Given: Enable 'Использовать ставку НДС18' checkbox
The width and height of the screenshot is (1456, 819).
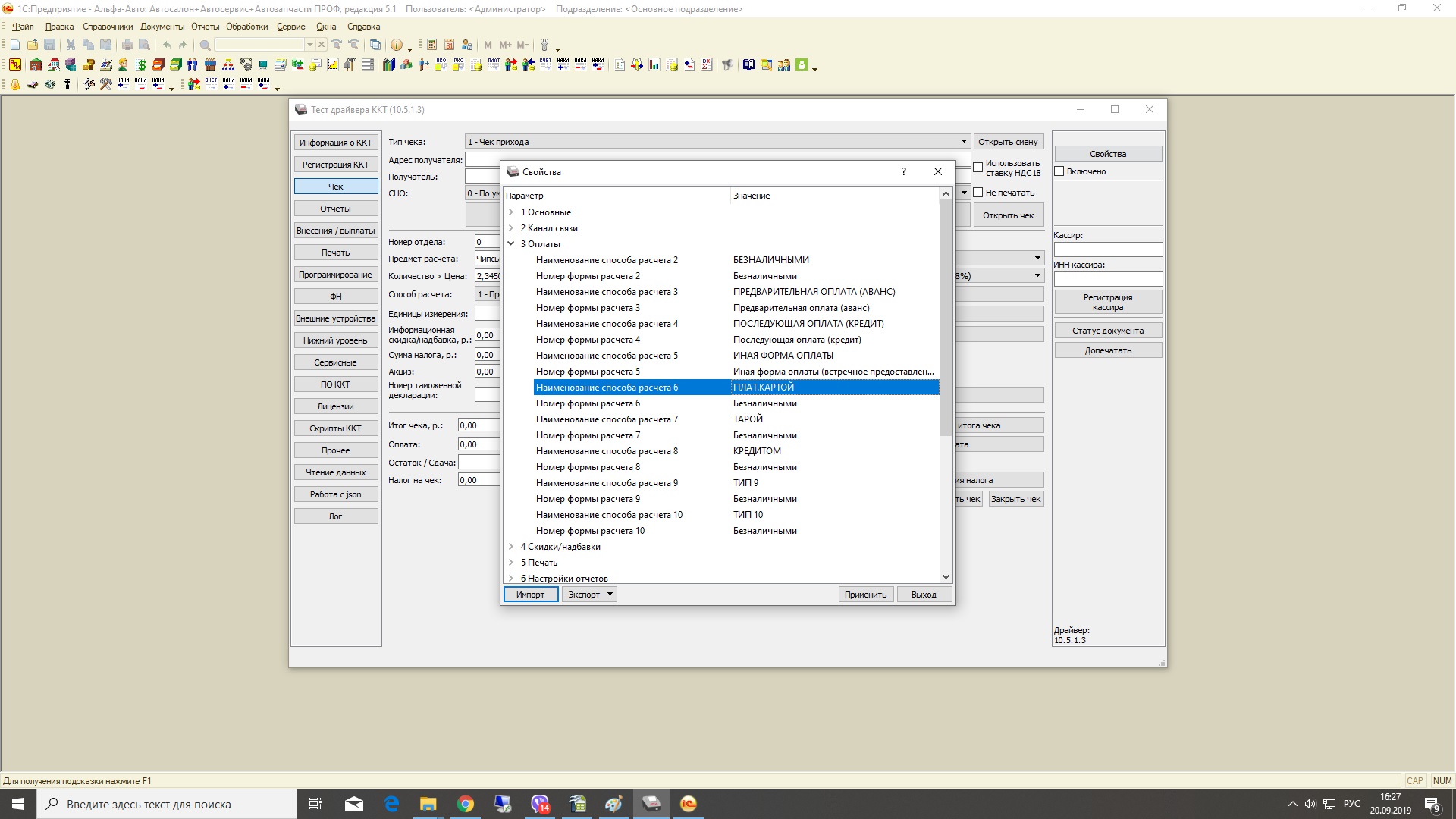Looking at the screenshot, I should click(978, 168).
